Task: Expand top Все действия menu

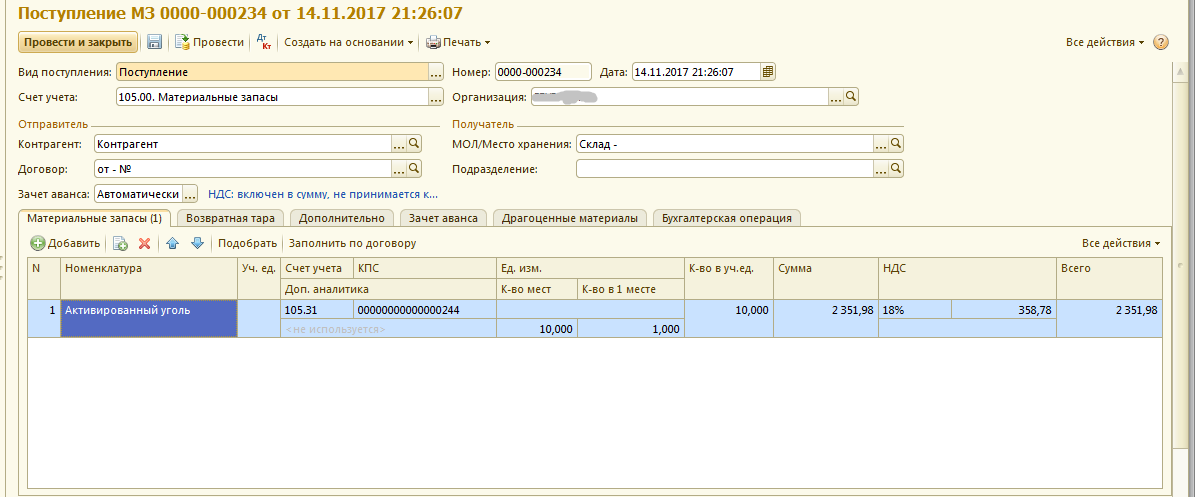Action: coord(1105,42)
